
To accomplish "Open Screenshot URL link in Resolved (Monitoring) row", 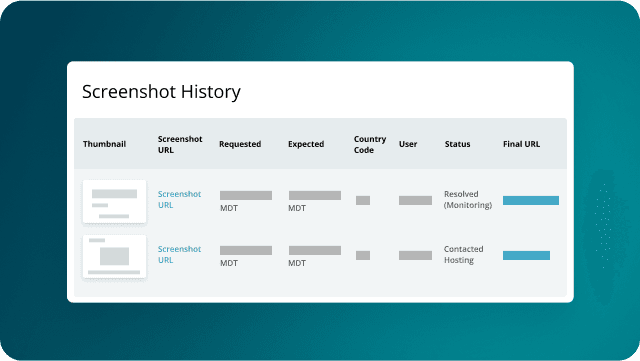I will 179,199.
